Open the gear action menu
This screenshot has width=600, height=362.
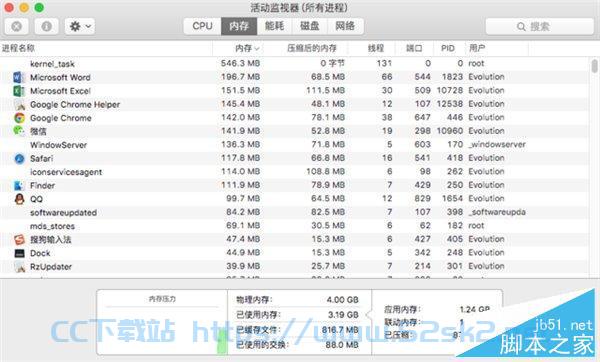80,26
